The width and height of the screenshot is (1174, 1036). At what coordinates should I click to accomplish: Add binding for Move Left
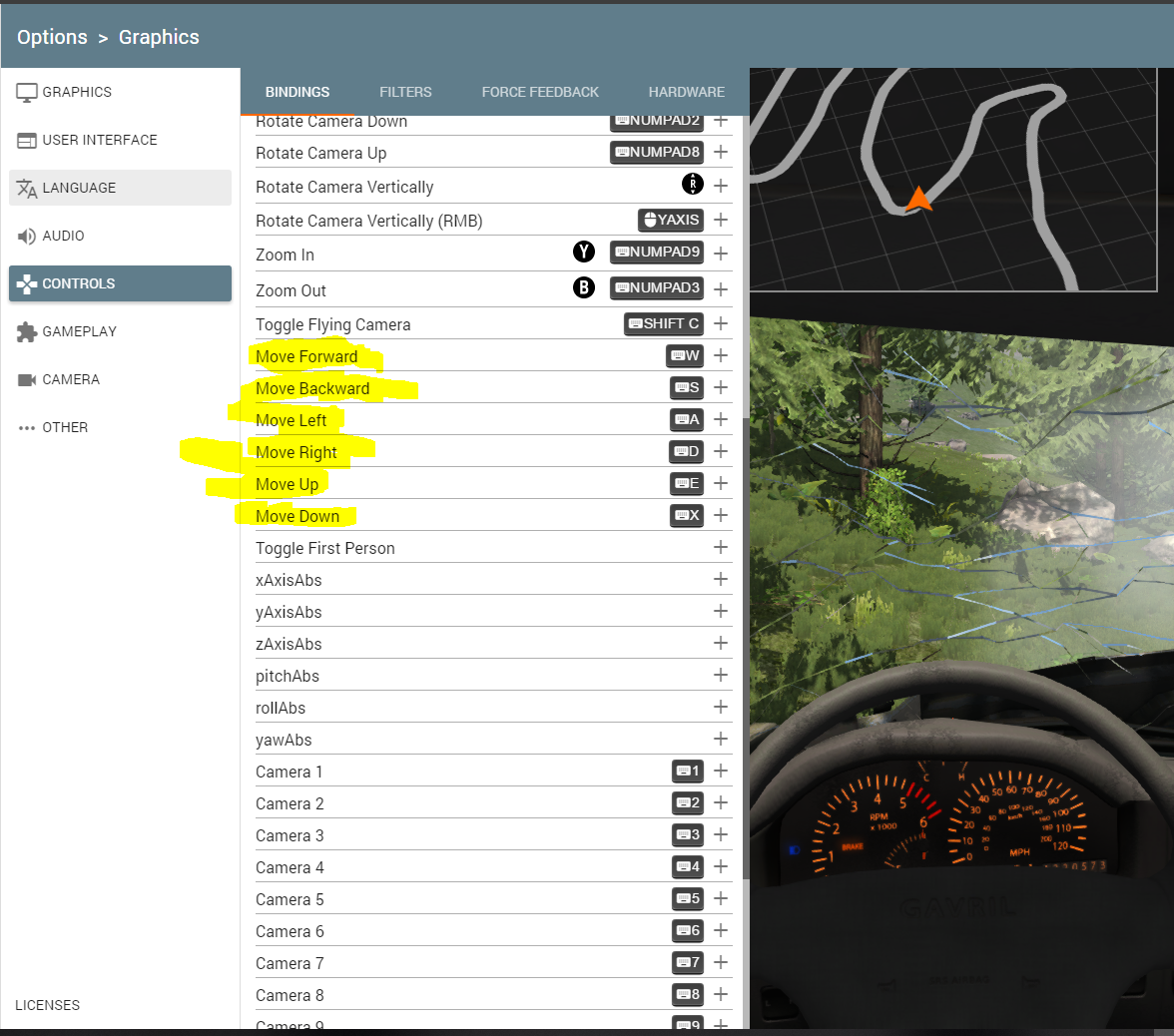point(721,419)
